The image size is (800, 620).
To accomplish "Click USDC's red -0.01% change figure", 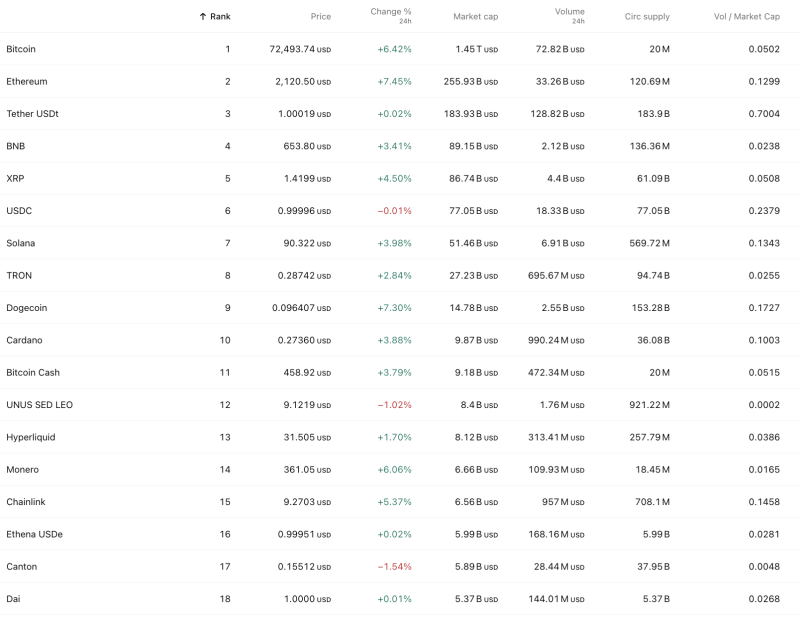I will click(394, 209).
